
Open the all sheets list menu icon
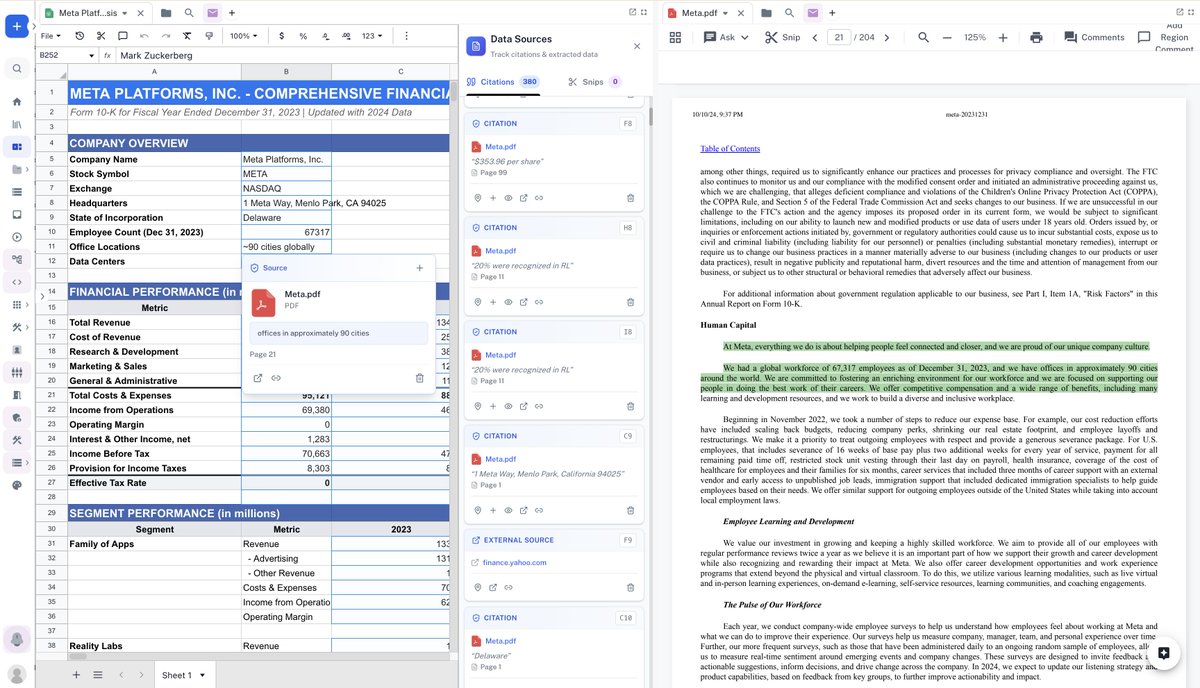pyautogui.click(x=97, y=675)
